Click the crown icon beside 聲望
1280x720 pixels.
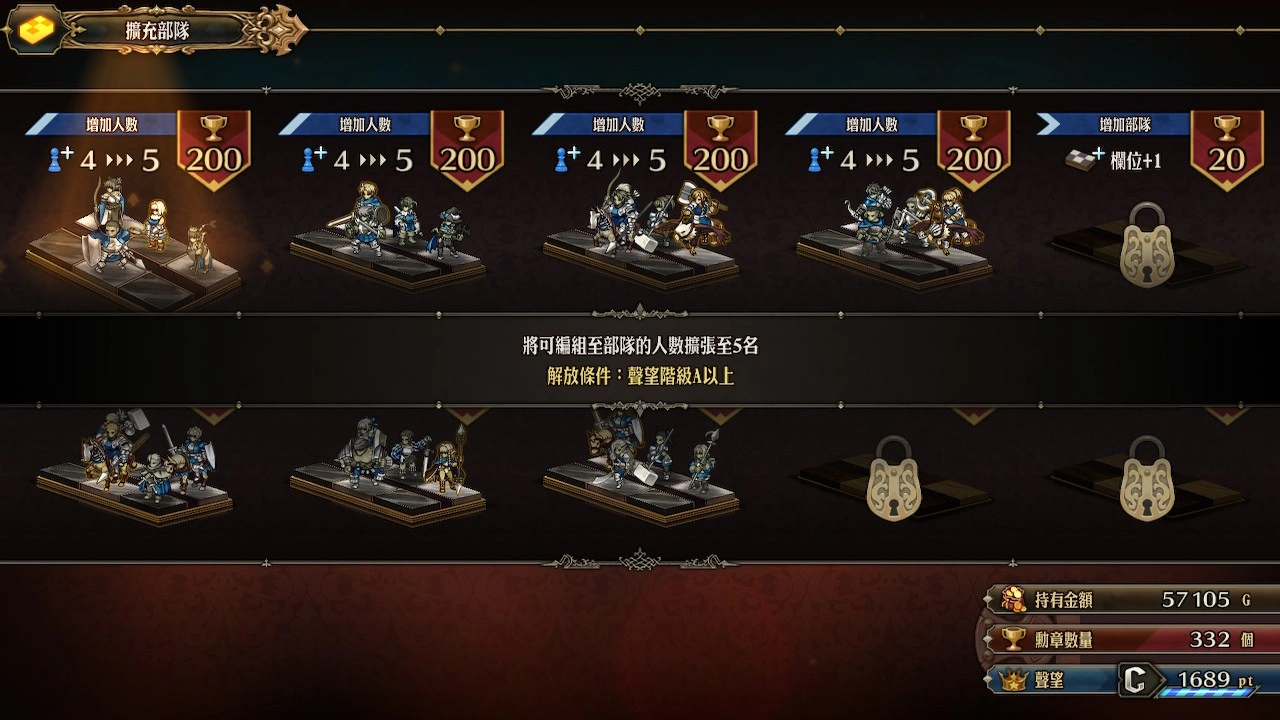click(x=1014, y=681)
